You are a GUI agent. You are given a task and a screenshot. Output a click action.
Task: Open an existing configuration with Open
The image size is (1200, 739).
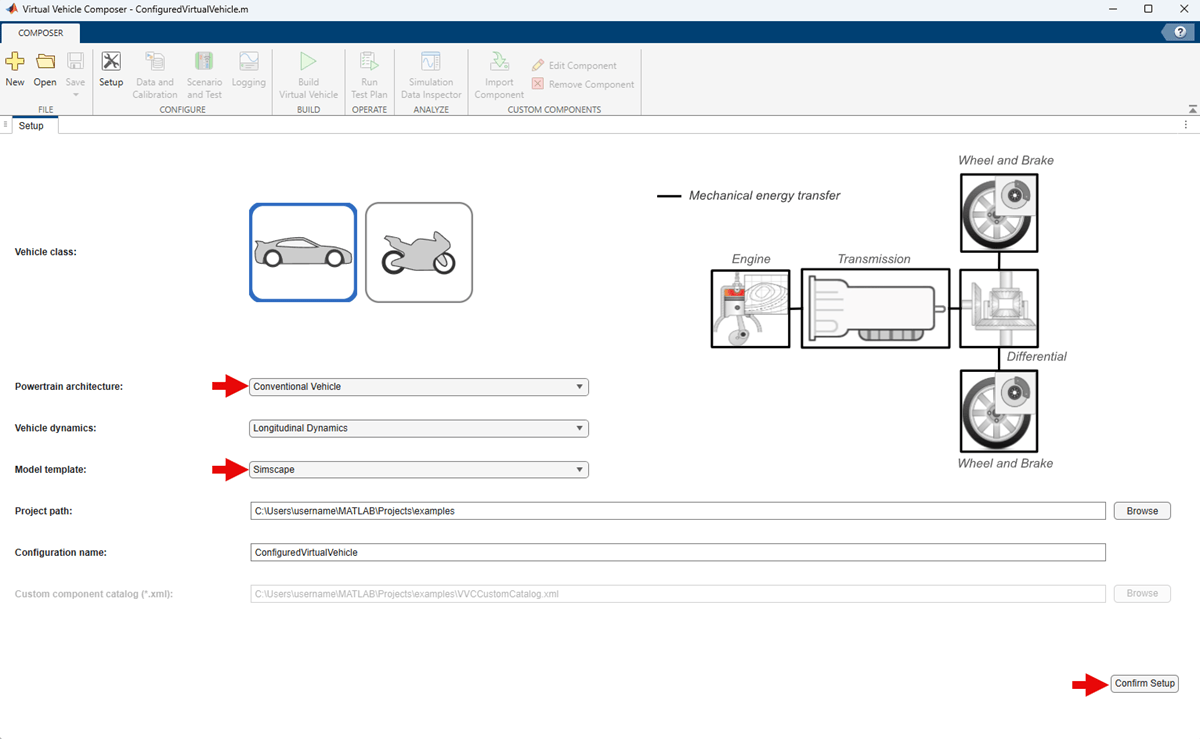pyautogui.click(x=45, y=70)
